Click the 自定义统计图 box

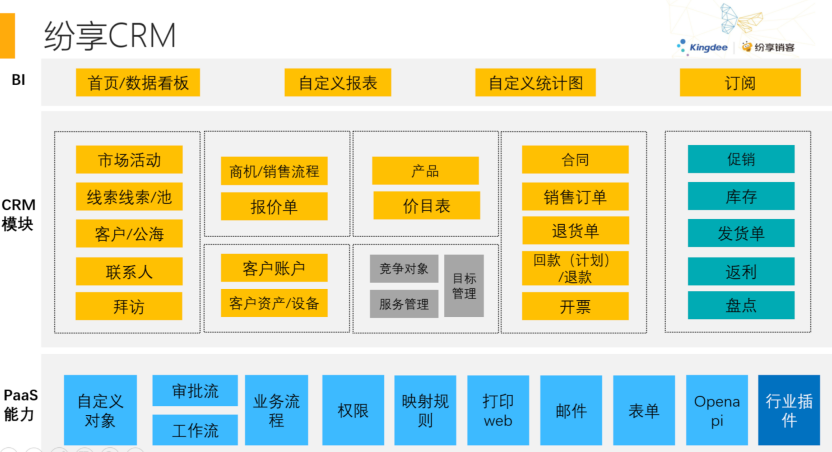535,83
